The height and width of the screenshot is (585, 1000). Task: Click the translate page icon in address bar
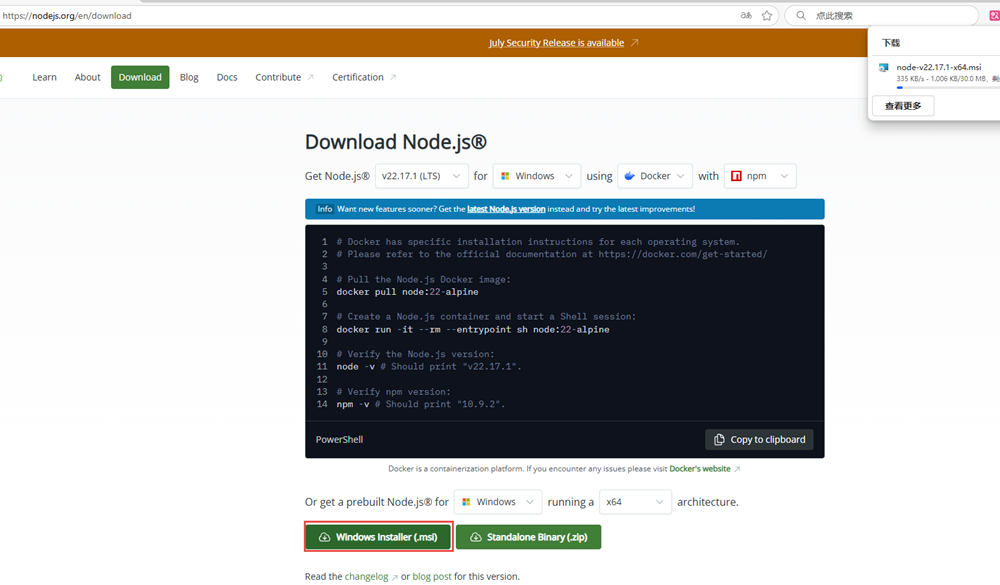pyautogui.click(x=746, y=15)
